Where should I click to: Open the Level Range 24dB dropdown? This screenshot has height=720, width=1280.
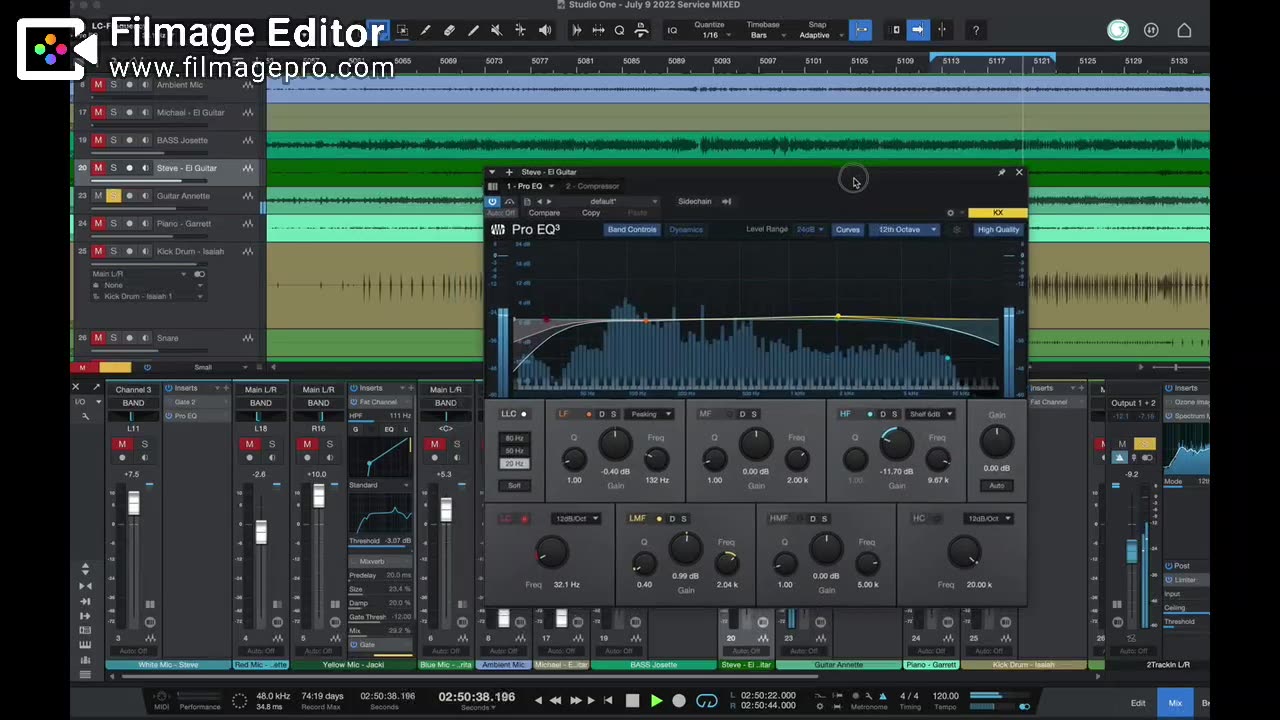(x=810, y=230)
